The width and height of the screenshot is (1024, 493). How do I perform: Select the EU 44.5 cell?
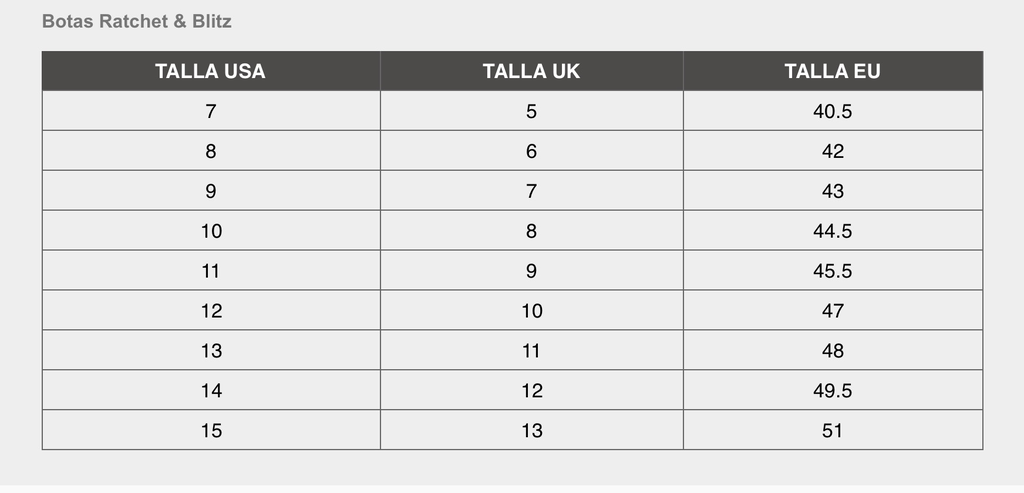click(x=833, y=231)
